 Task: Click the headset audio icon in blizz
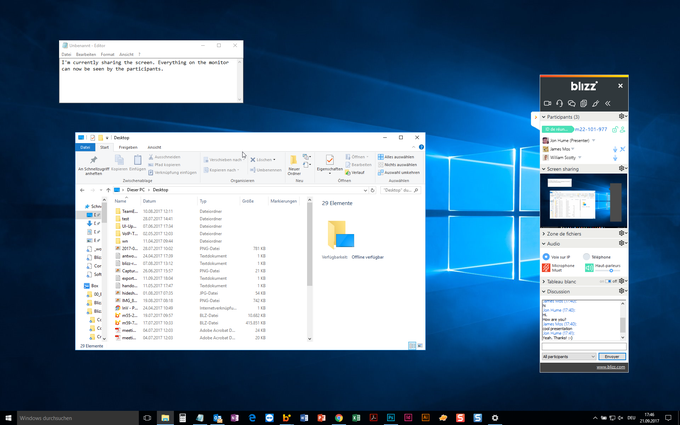559,104
